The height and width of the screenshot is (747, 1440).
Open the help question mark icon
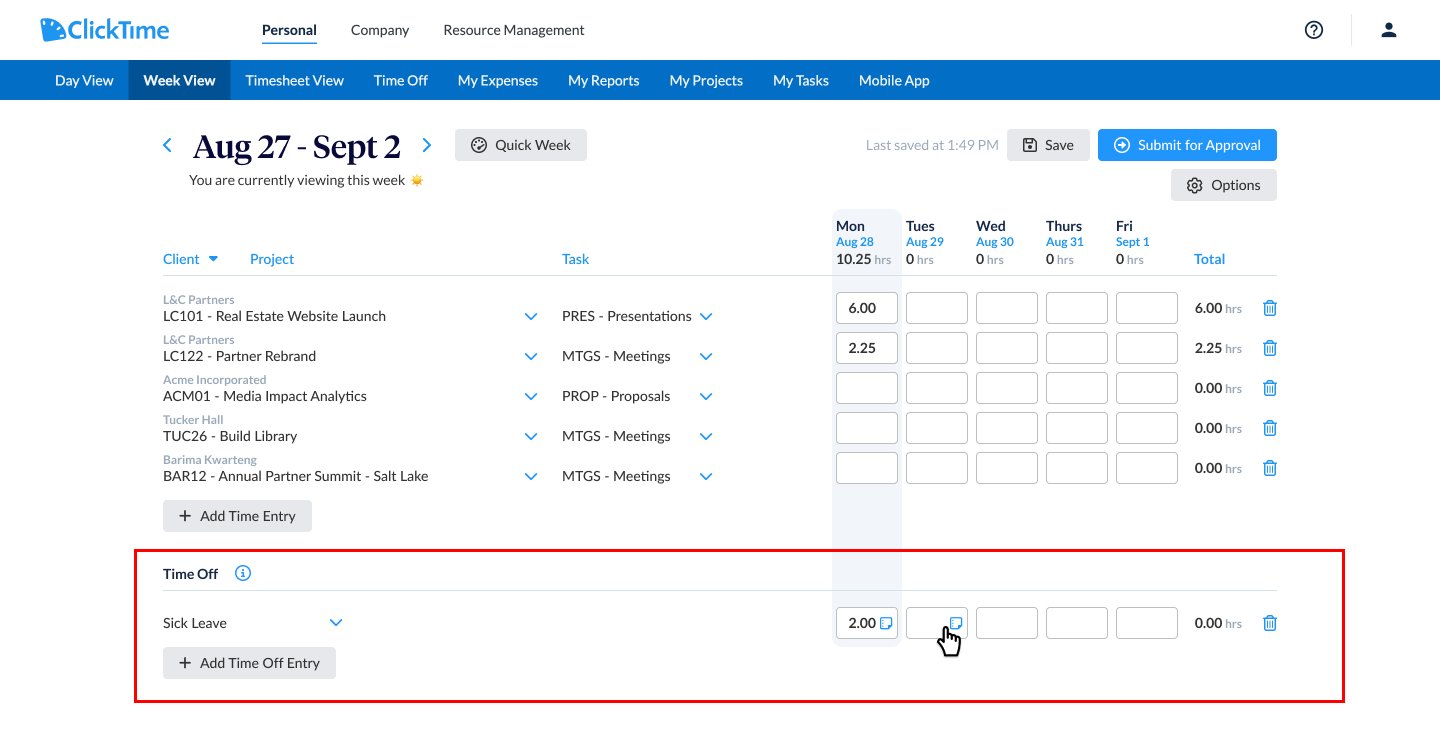1314,30
